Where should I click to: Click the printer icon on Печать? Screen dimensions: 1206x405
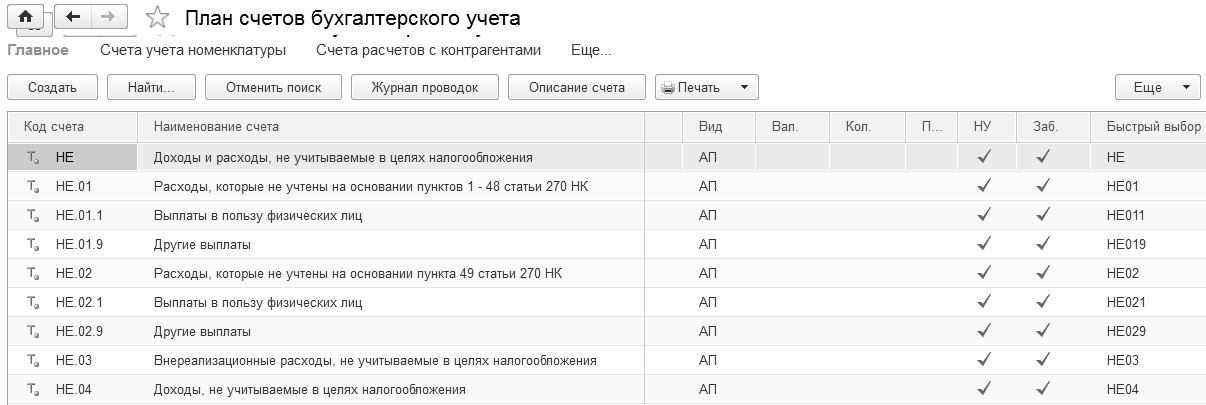pyautogui.click(x=668, y=88)
